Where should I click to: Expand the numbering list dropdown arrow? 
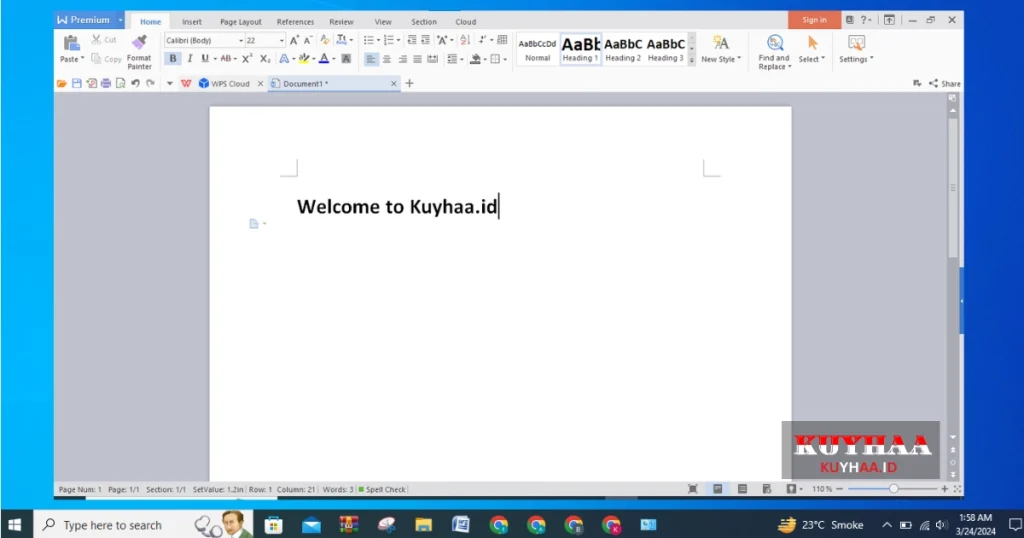pyautogui.click(x=398, y=40)
